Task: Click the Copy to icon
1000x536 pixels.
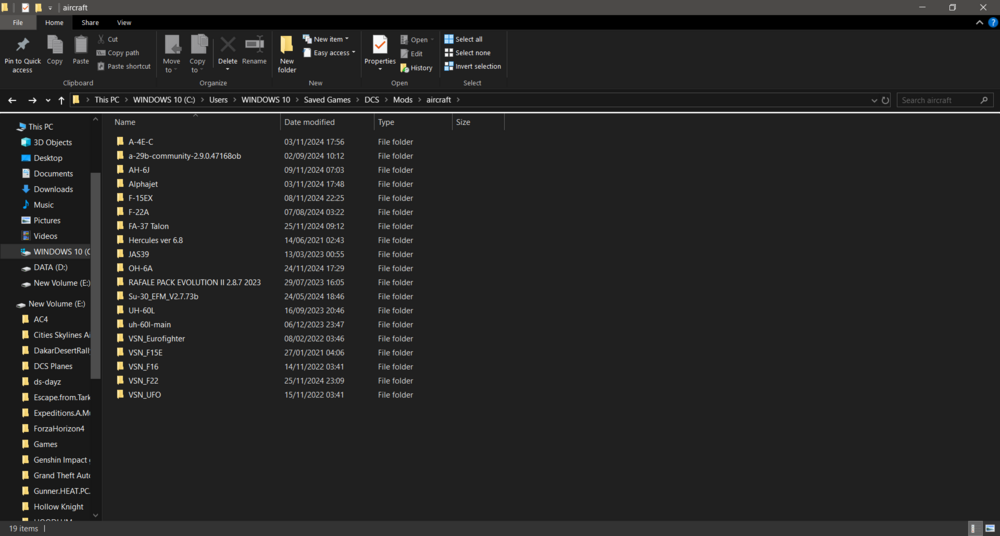Action: (x=198, y=45)
